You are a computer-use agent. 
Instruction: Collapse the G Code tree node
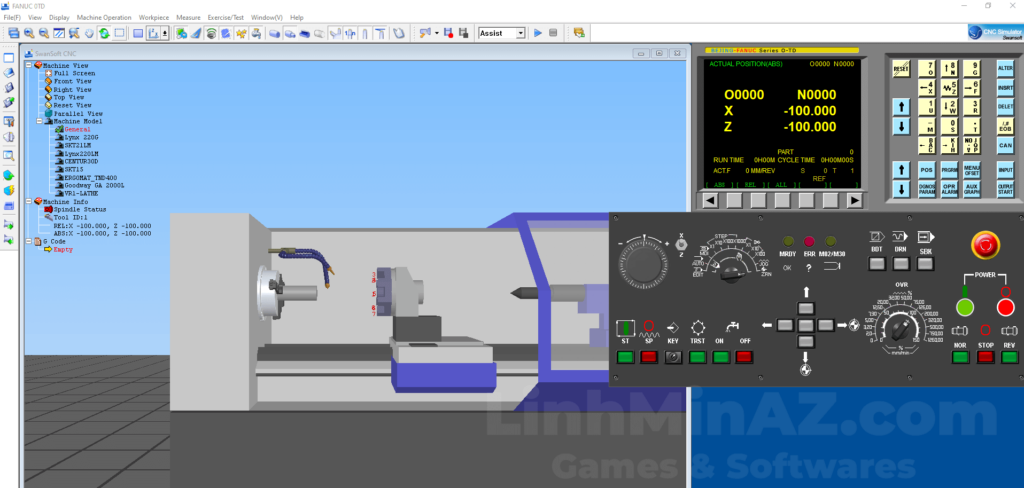click(29, 242)
